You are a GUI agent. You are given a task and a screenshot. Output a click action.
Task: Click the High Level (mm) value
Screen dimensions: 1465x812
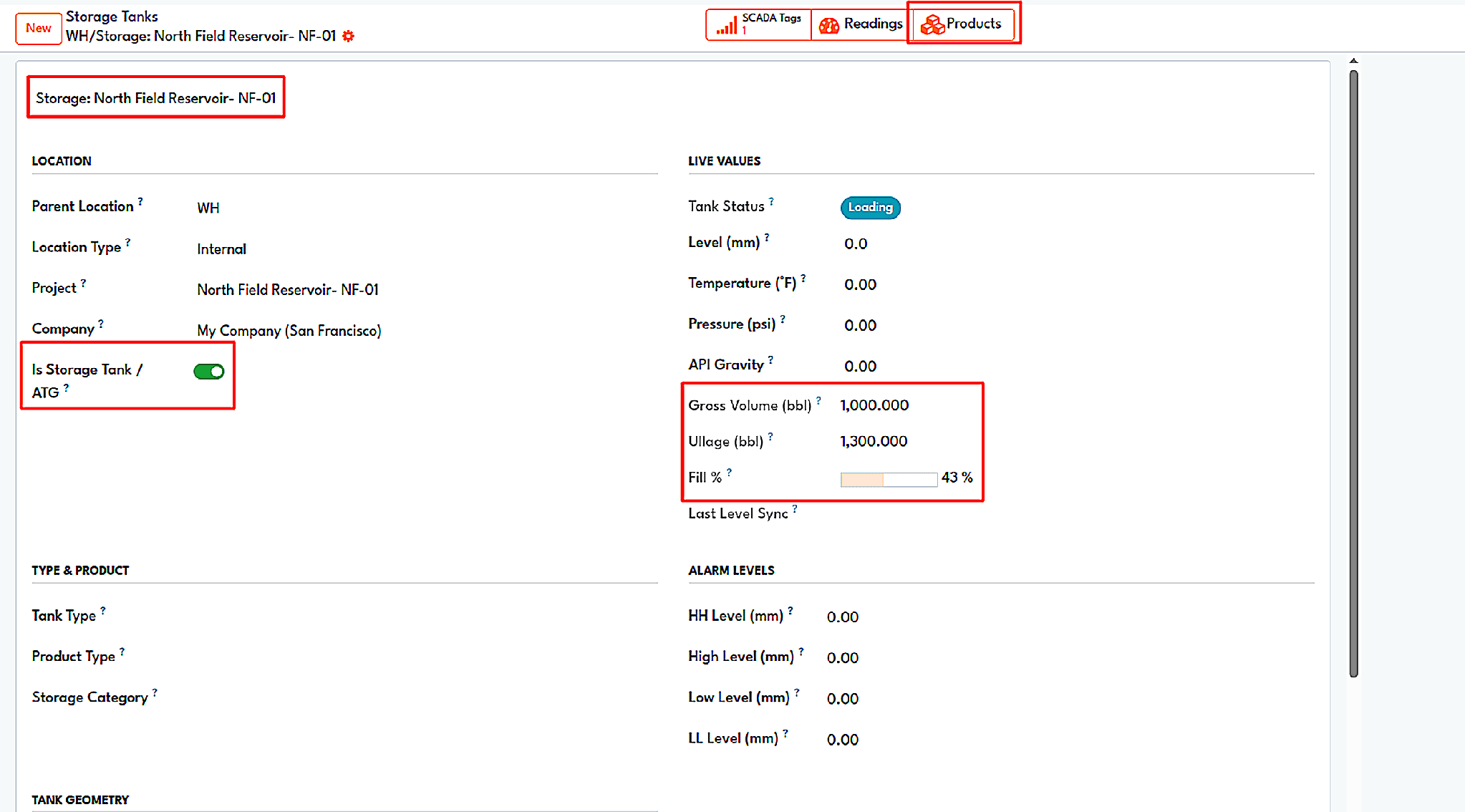tap(843, 658)
